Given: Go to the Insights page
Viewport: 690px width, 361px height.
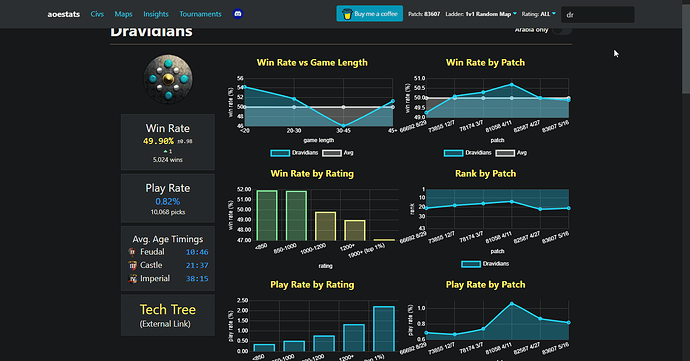Looking at the screenshot, I should (156, 14).
